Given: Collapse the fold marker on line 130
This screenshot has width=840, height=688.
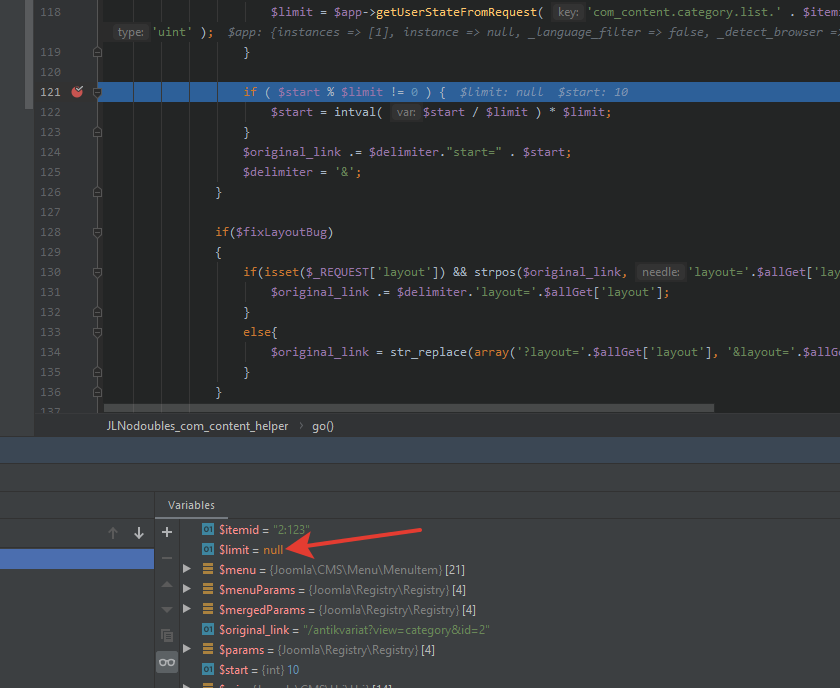Looking at the screenshot, I should [98, 272].
